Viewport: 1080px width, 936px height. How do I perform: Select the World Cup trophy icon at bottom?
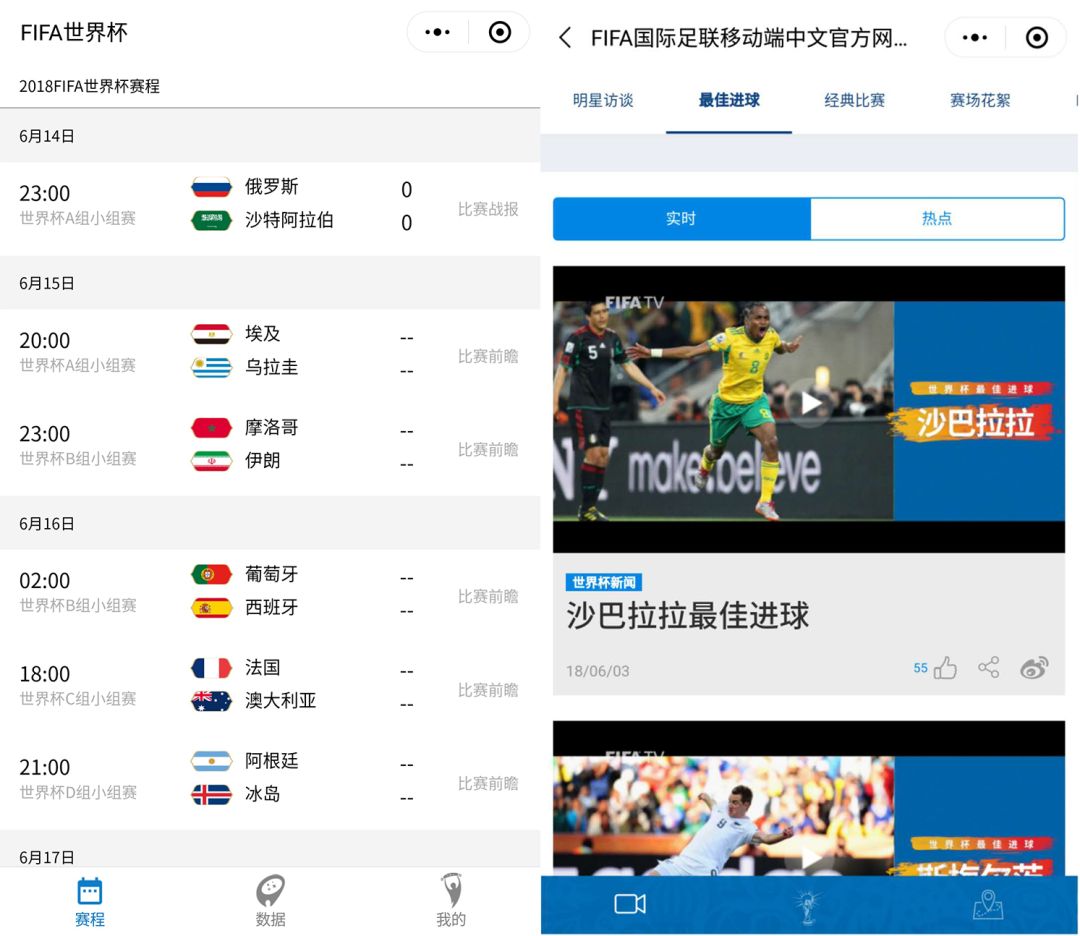click(x=807, y=903)
